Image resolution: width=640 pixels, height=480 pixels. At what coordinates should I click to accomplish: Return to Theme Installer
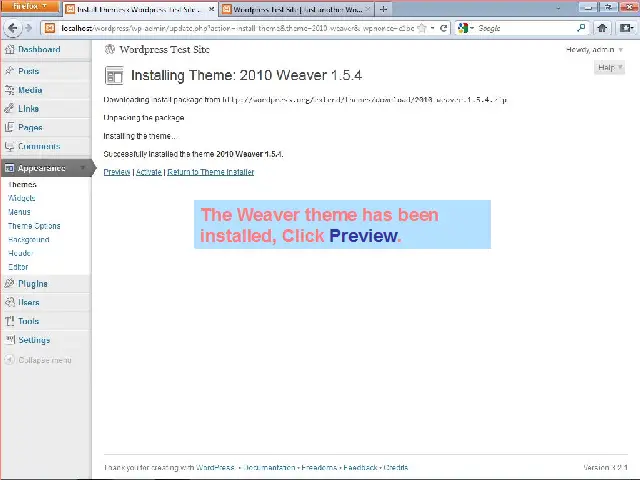pyautogui.click(x=211, y=172)
